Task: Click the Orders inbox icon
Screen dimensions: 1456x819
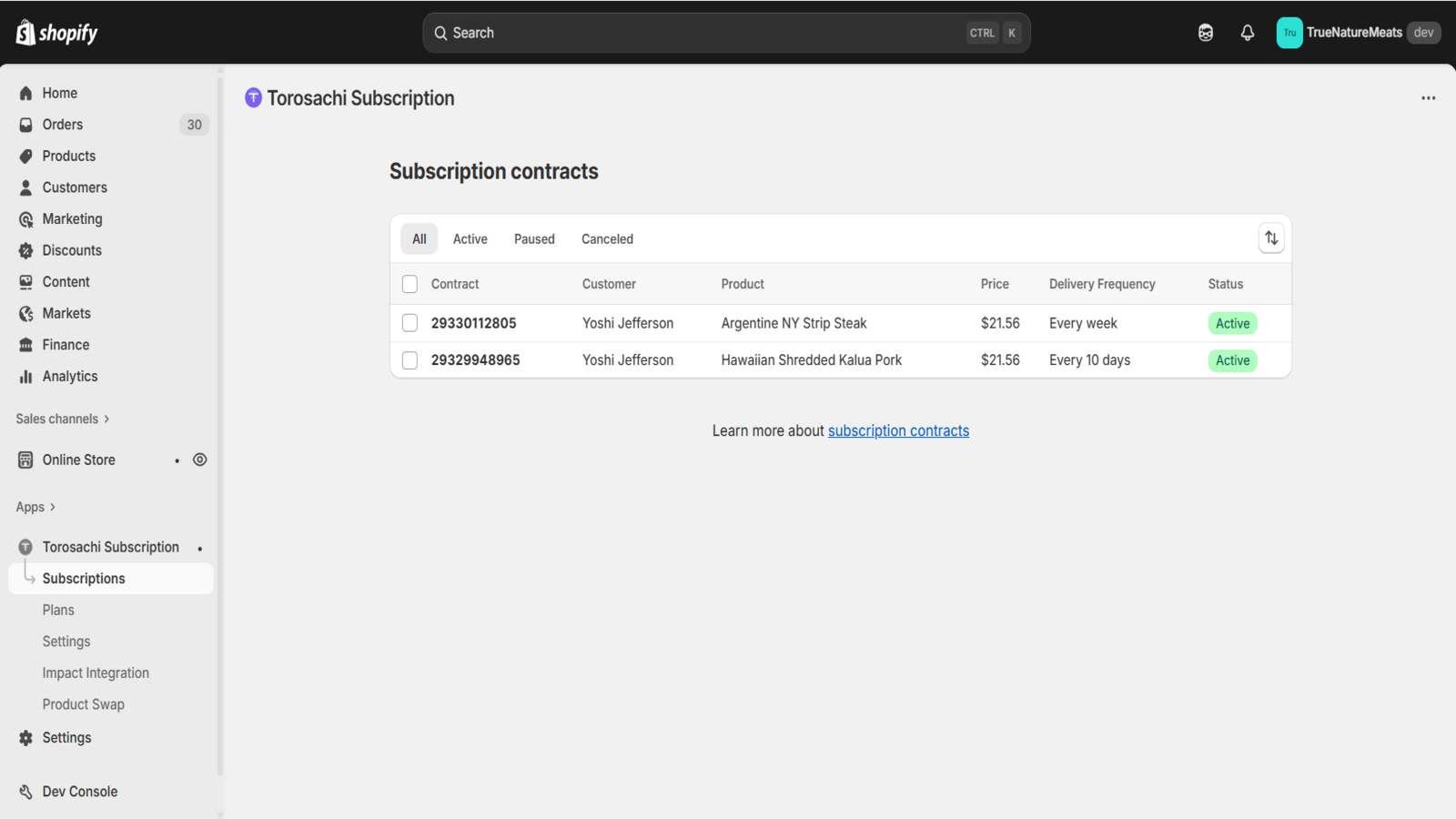Action: pos(25,125)
